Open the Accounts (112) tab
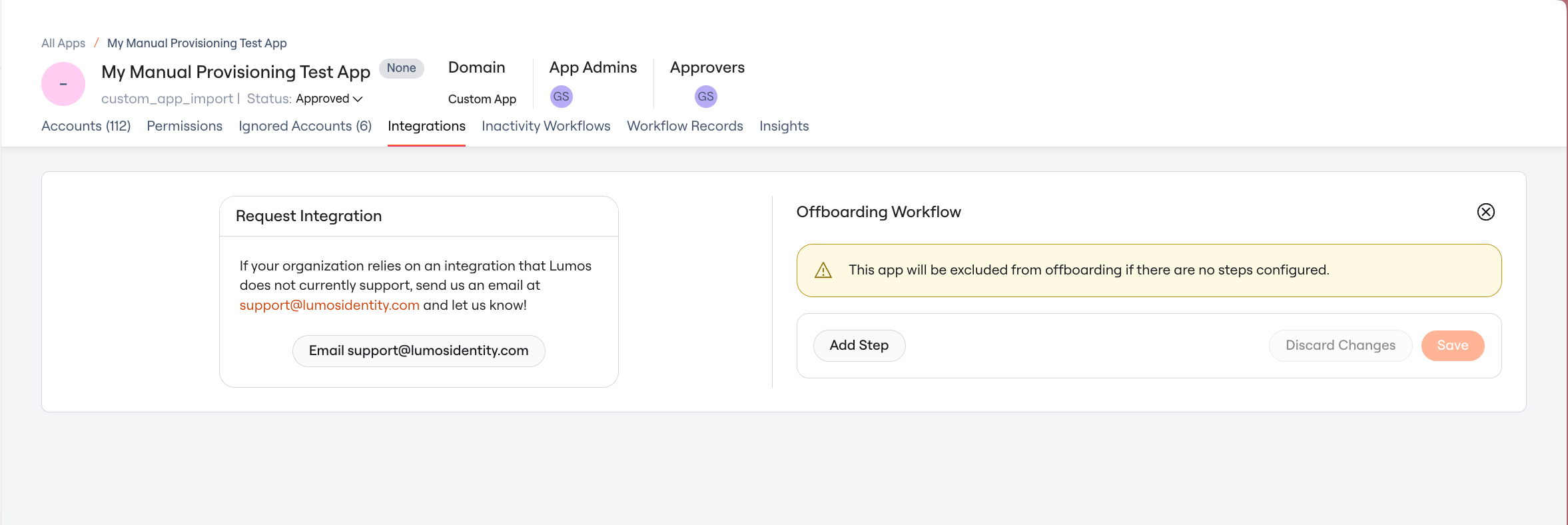 click(86, 126)
